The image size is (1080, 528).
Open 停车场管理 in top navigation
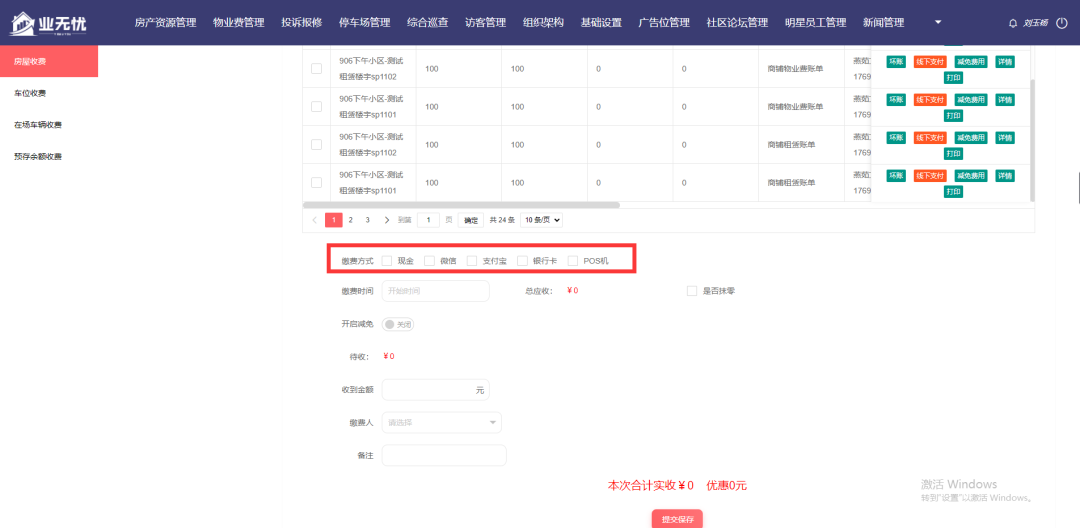coord(365,23)
